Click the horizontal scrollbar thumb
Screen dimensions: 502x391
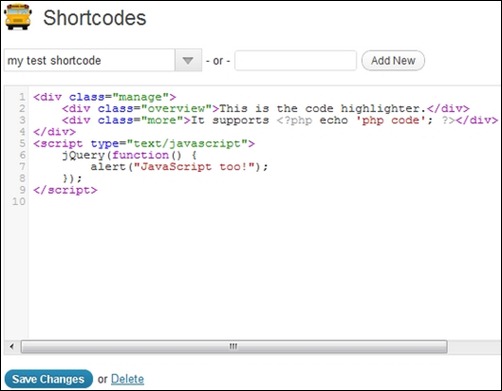click(234, 346)
